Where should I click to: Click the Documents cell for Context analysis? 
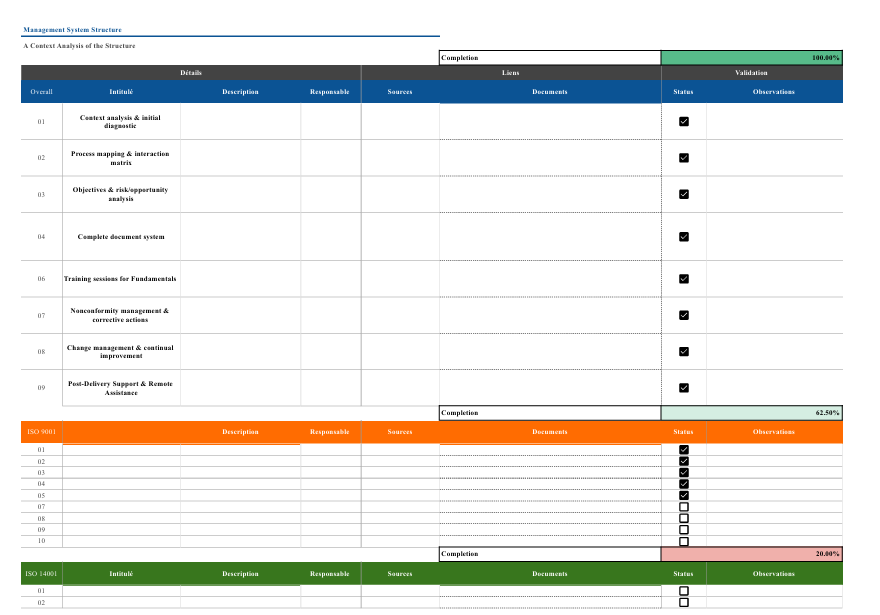(550, 121)
